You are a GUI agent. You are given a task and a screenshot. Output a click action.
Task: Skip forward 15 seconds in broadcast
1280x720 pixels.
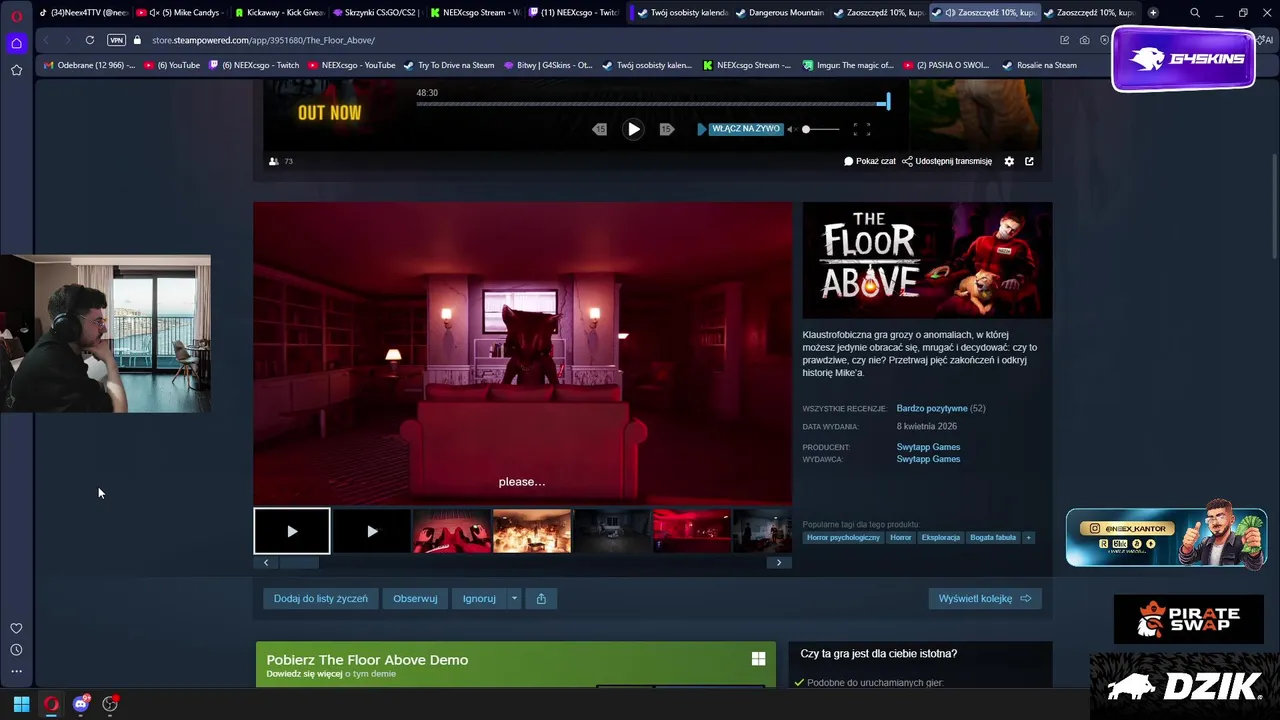click(667, 129)
